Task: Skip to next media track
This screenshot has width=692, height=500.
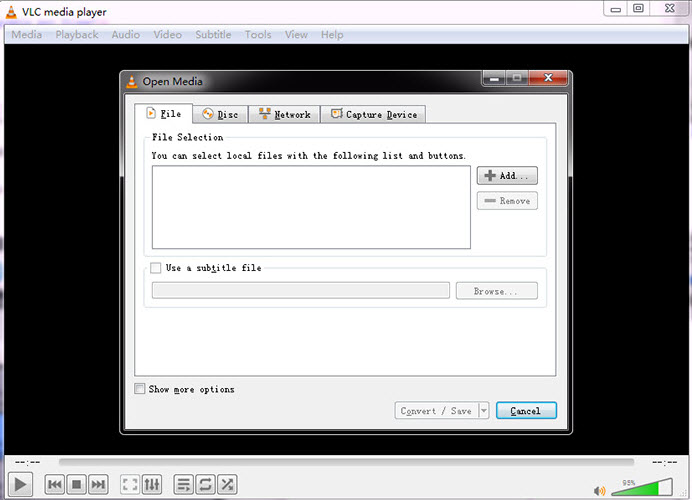Action: click(x=98, y=485)
